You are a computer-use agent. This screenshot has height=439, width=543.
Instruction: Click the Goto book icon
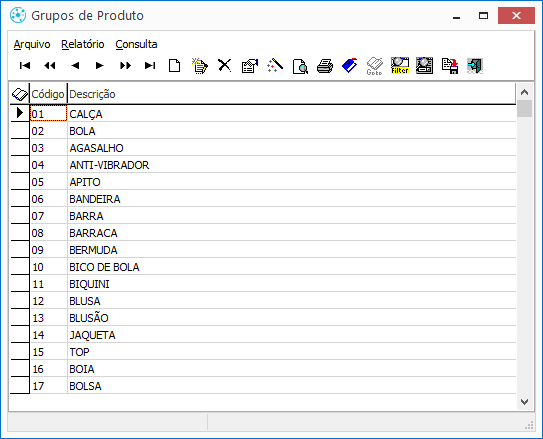374,66
